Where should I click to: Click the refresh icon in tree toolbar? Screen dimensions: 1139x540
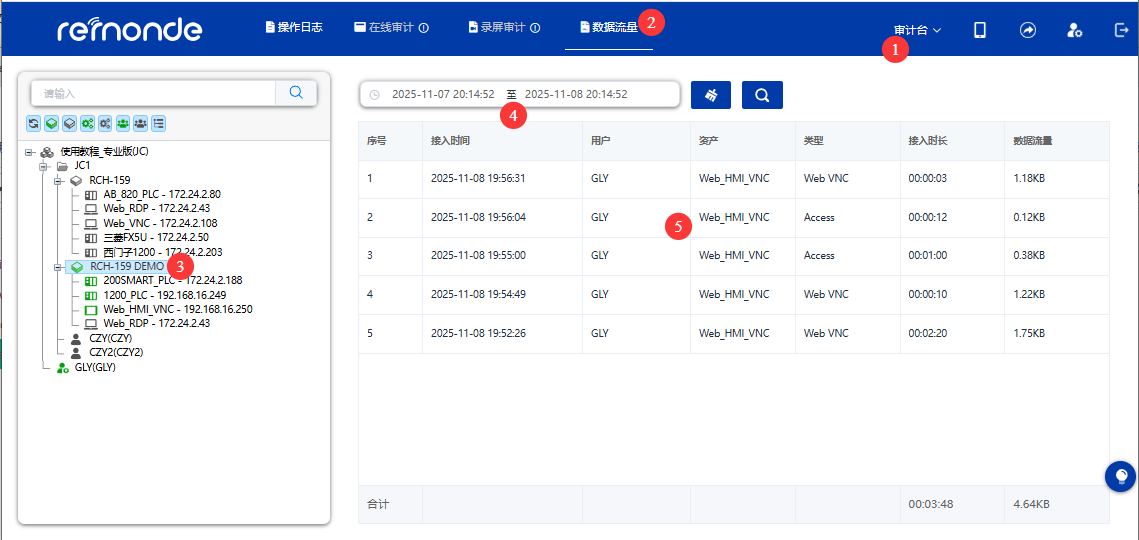pyautogui.click(x=33, y=123)
